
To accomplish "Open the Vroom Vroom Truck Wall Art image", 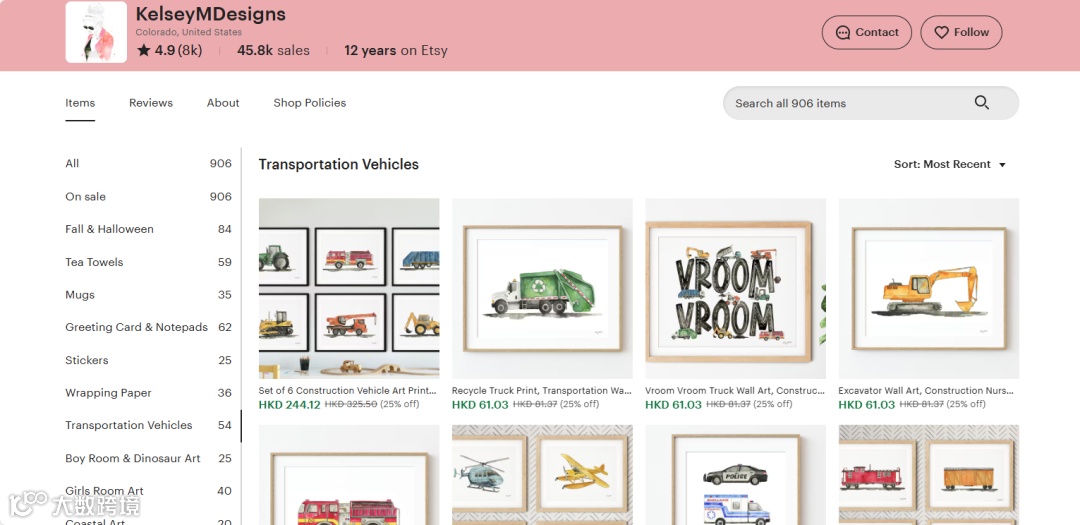I will 735,288.
